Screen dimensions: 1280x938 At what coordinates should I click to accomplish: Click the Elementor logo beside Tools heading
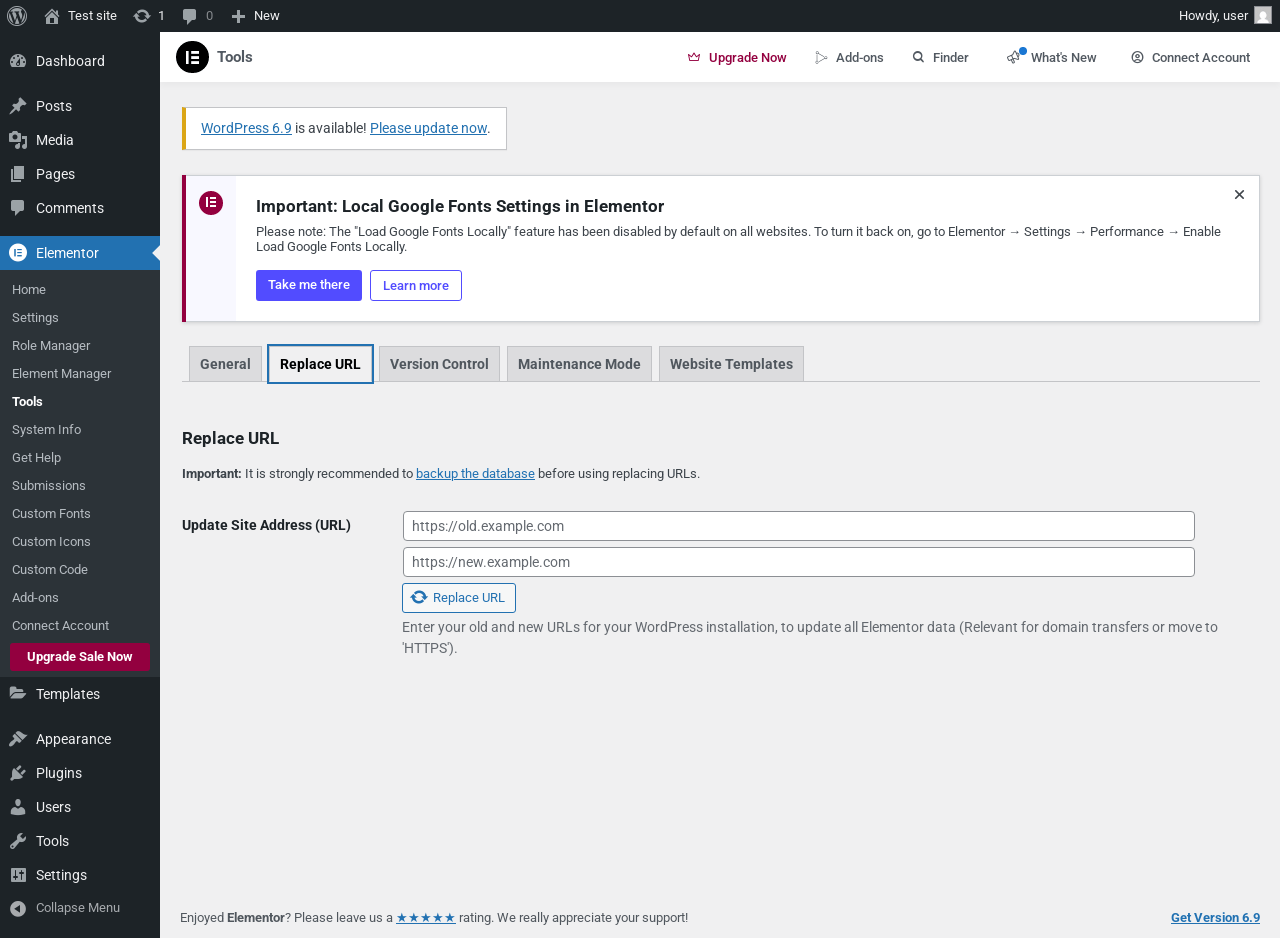coord(192,57)
